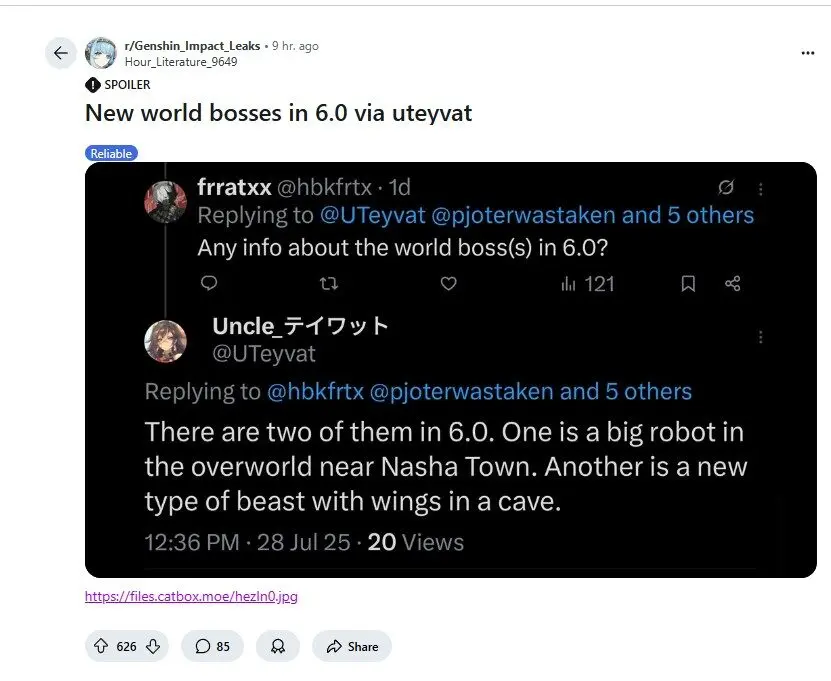
Task: Open the share icon on frratxx's tweet
Action: point(732,283)
